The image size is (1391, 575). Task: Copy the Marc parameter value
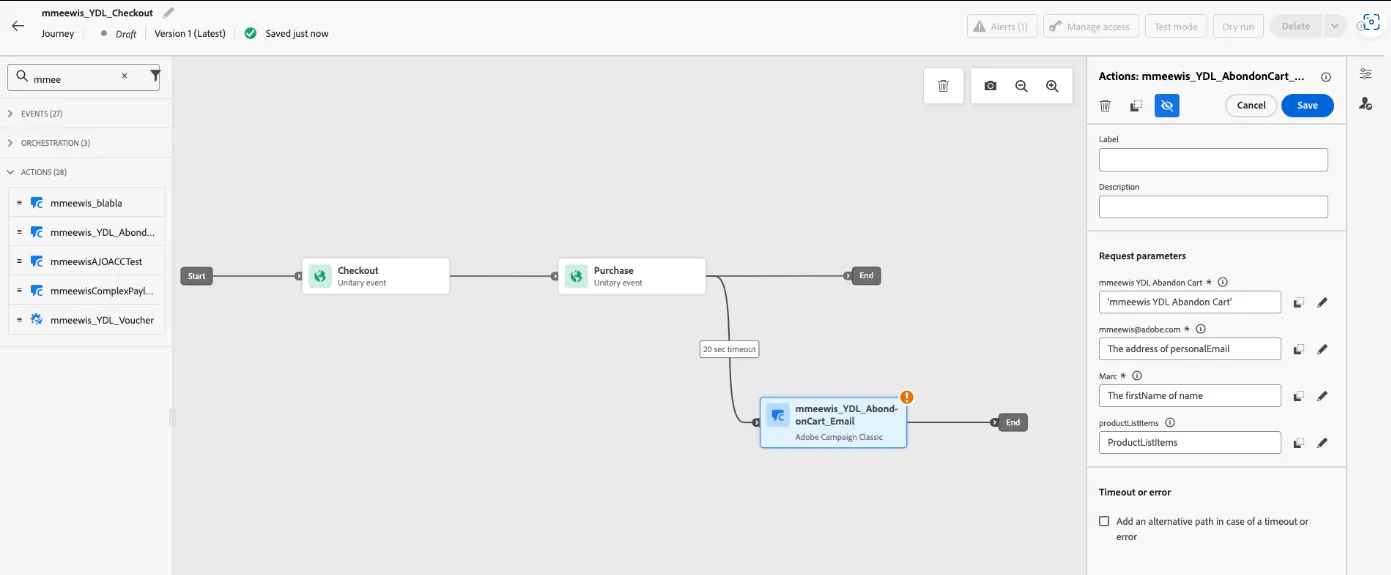(1298, 396)
